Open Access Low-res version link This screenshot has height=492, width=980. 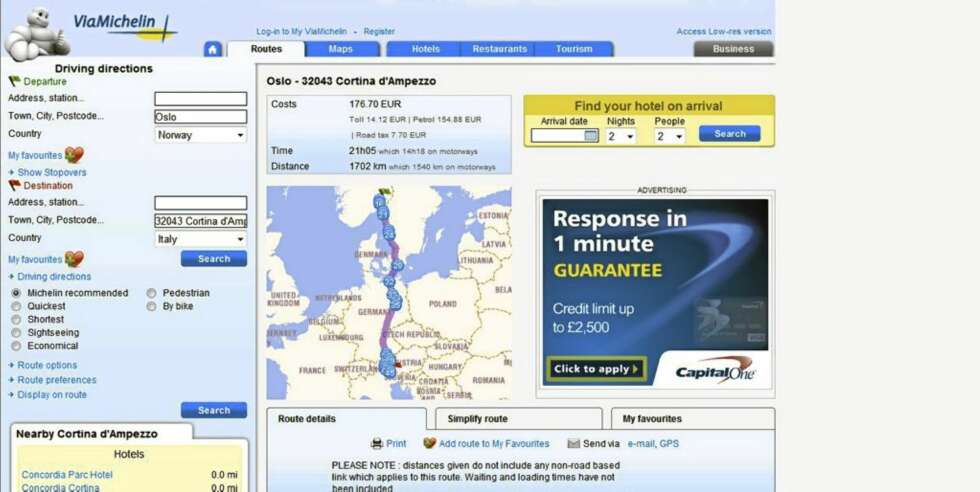pos(724,31)
